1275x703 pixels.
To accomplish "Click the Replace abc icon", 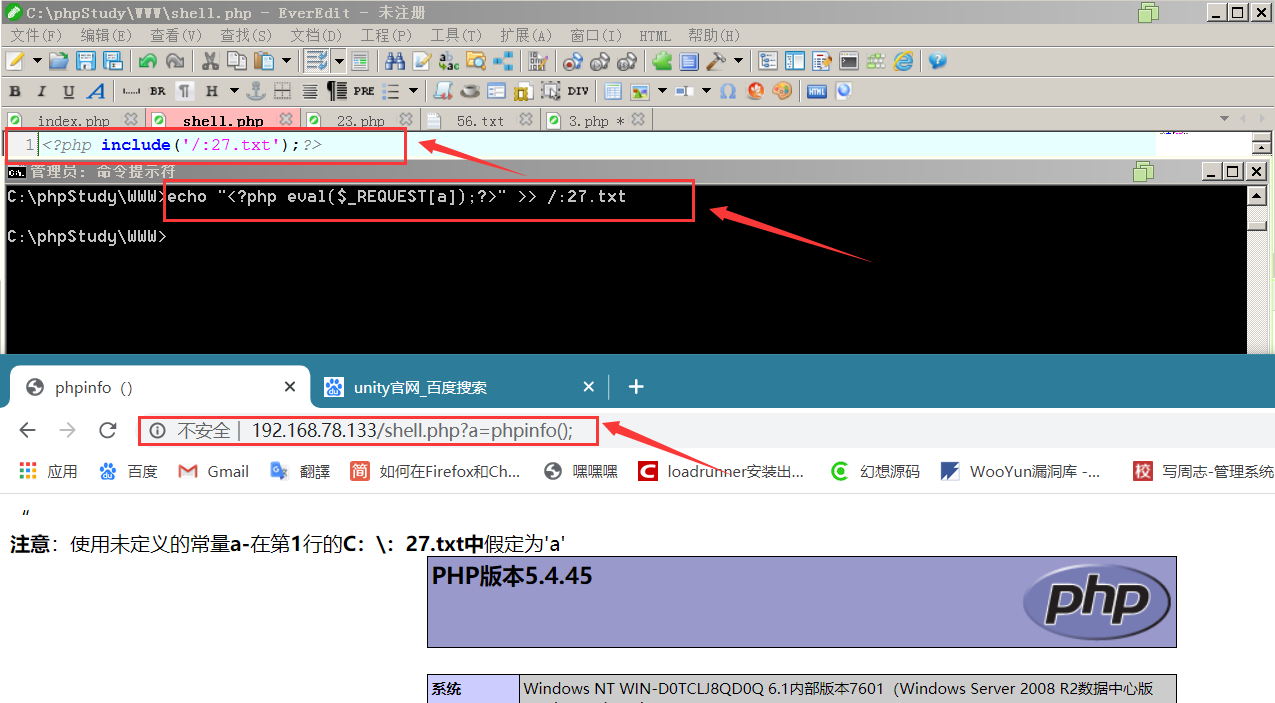I will tap(449, 61).
